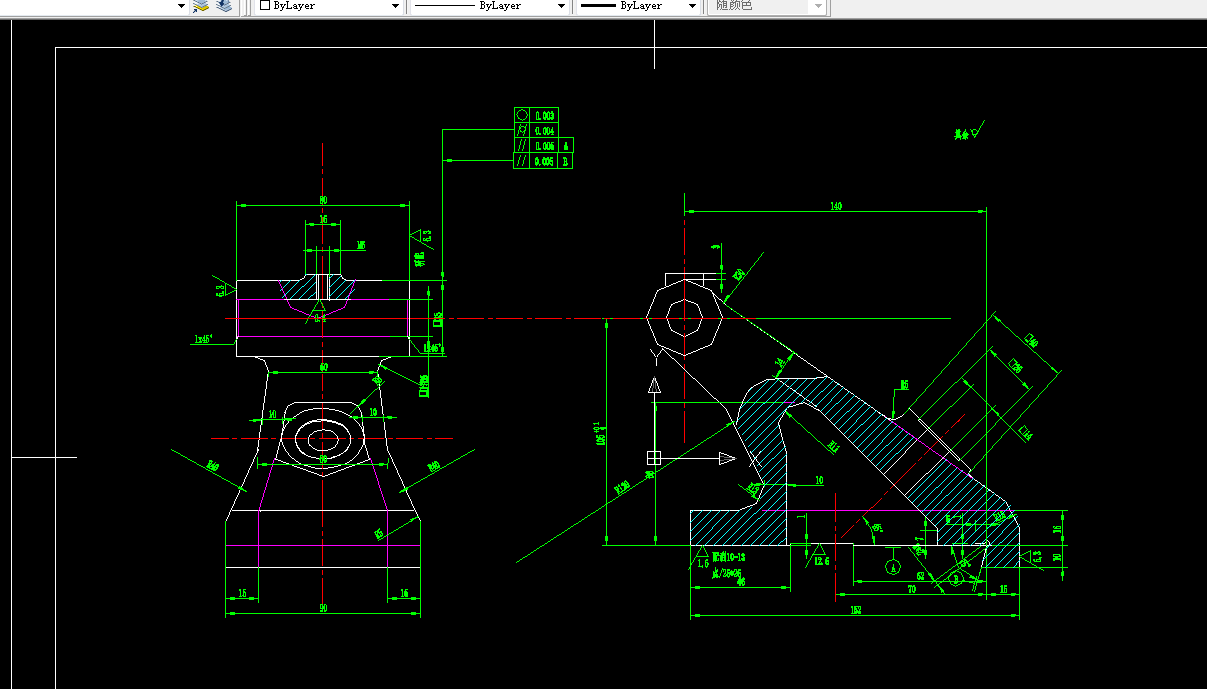Viewport: 1207px width, 689px height.
Task: Expand the layer list dropdown arrow
Action: tap(182, 5)
